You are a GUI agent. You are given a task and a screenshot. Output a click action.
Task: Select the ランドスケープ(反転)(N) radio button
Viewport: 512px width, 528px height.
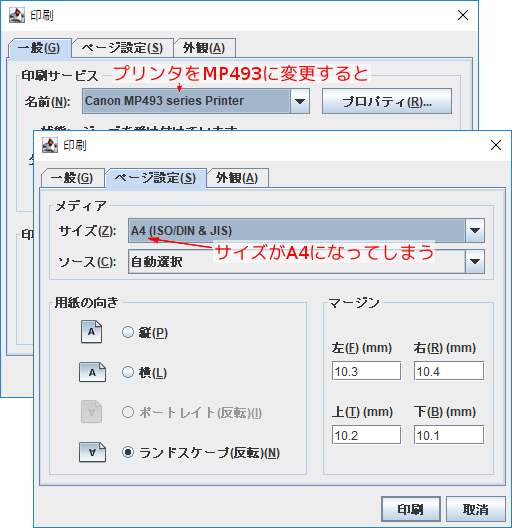tap(128, 452)
